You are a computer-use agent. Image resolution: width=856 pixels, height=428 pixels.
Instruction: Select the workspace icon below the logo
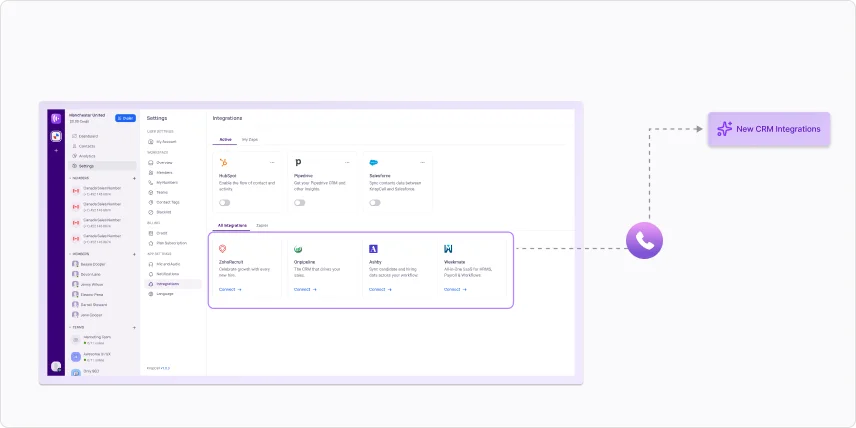[56, 136]
